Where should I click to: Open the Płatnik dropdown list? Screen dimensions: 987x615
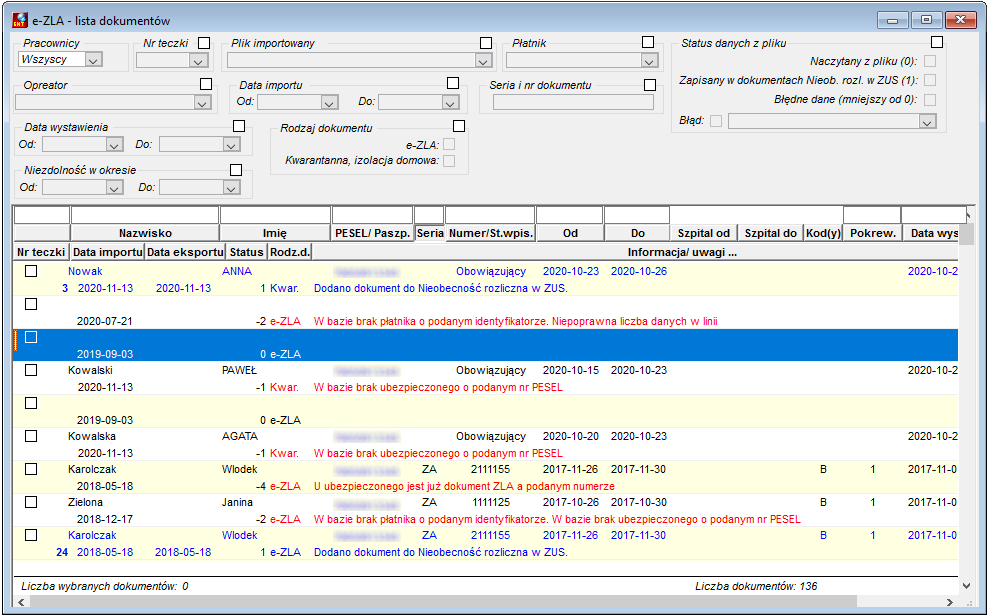pyautogui.click(x=649, y=61)
